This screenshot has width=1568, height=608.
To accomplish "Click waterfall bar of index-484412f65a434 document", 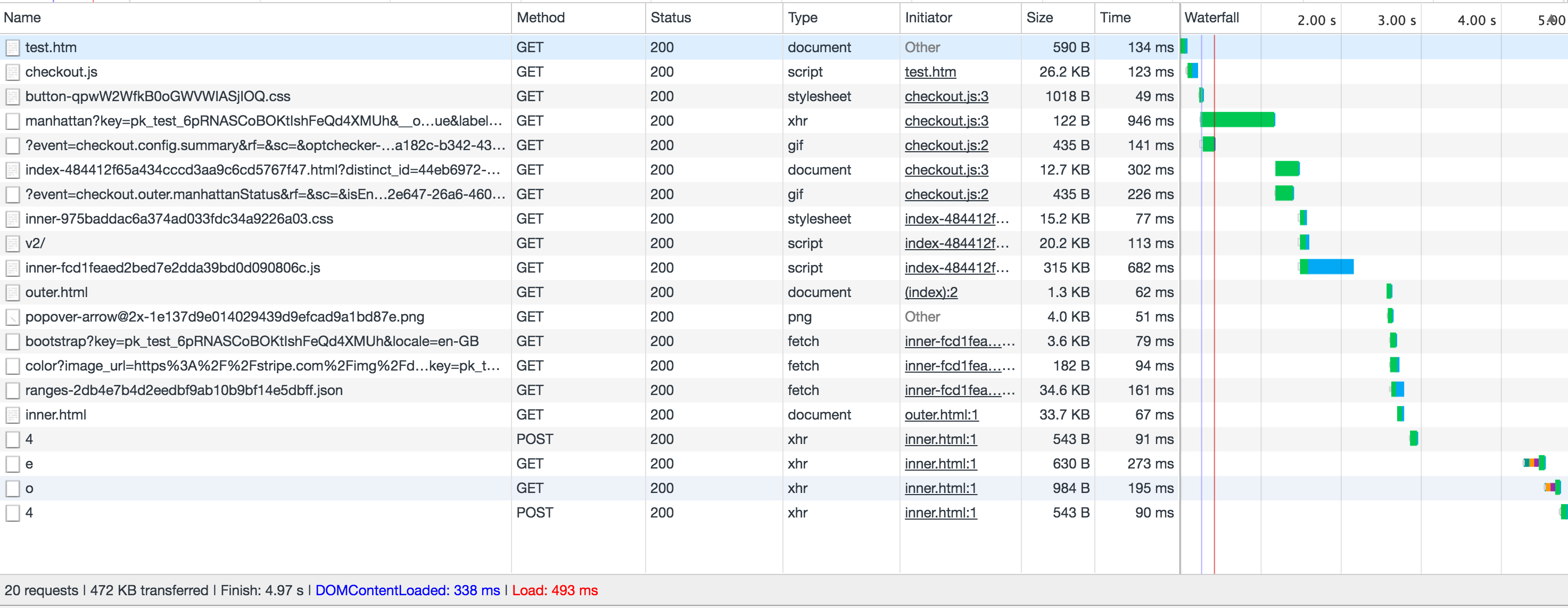I will [1288, 169].
